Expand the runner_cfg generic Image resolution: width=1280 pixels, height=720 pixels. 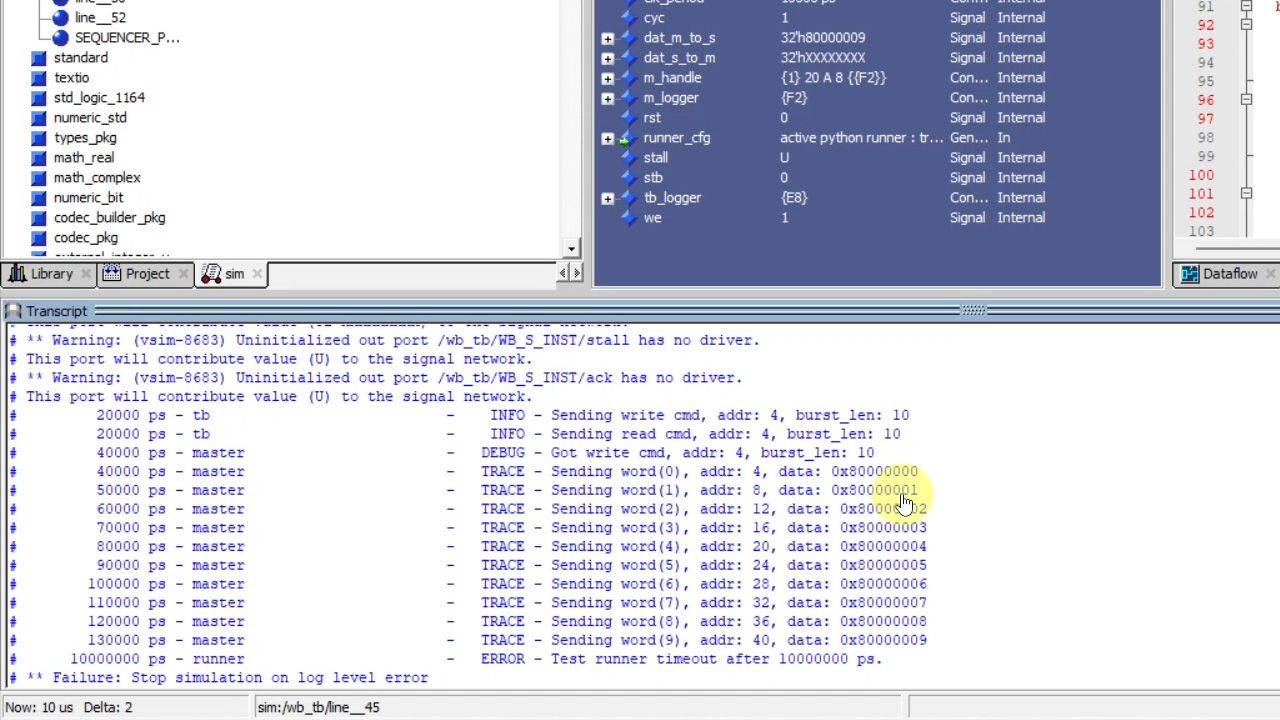pos(607,138)
